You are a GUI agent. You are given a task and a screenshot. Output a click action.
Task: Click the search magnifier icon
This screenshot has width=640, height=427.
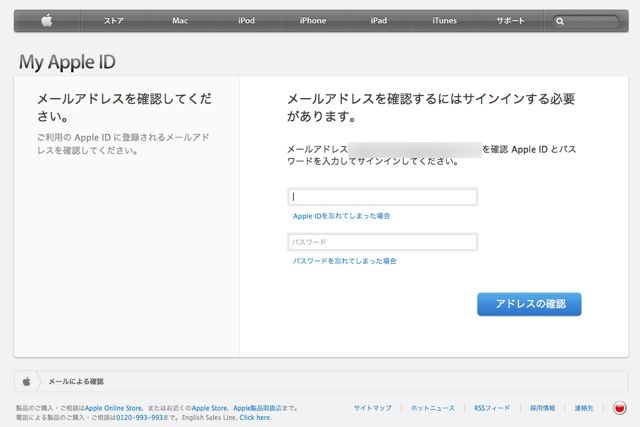pos(560,21)
